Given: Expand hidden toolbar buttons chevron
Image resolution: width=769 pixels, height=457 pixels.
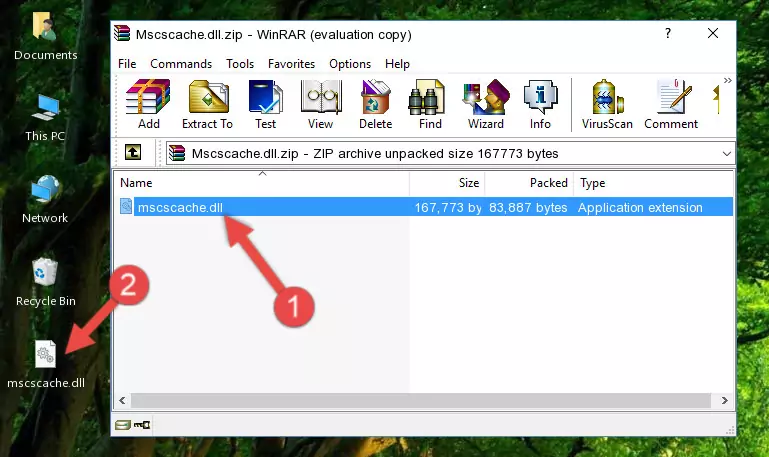Looking at the screenshot, I should [727, 80].
